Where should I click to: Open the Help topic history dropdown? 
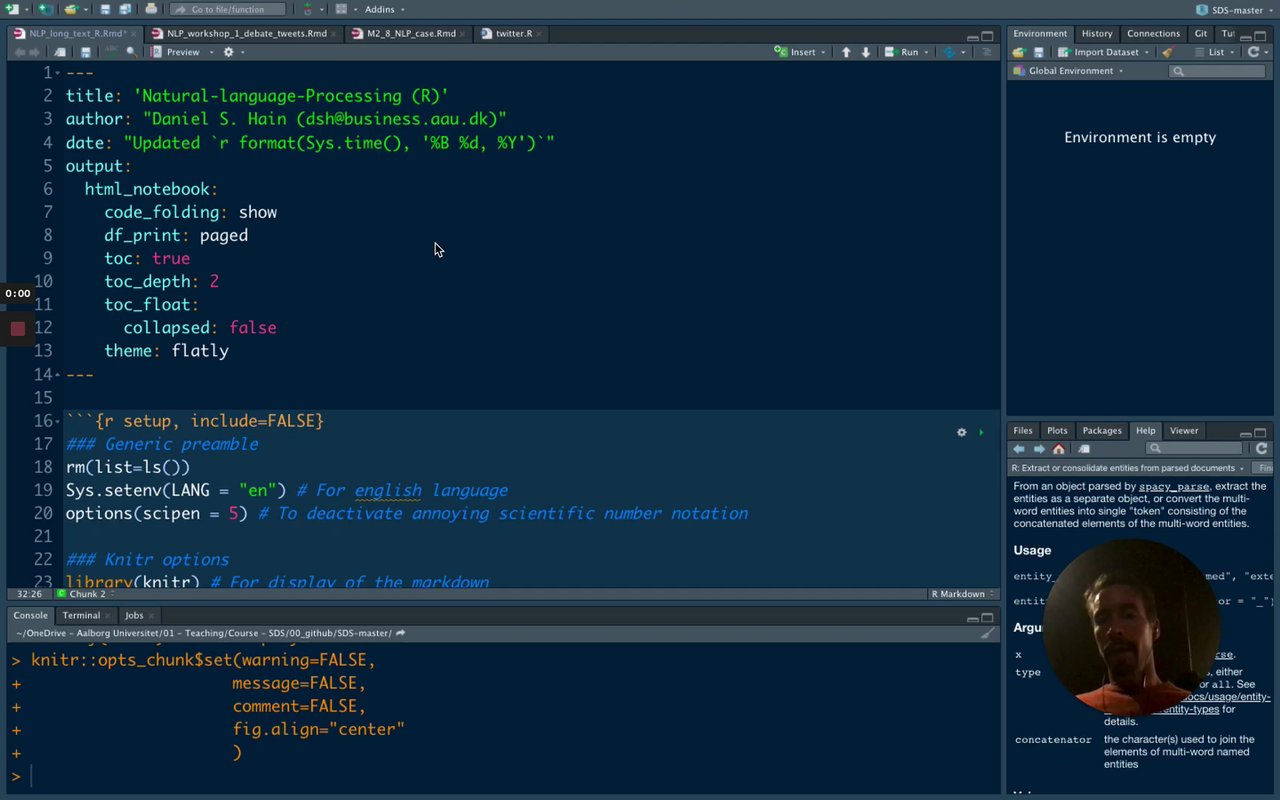pyautogui.click(x=1128, y=468)
